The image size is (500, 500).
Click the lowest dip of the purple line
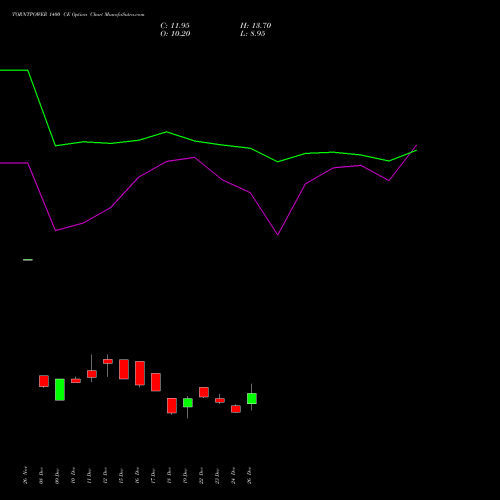click(278, 235)
